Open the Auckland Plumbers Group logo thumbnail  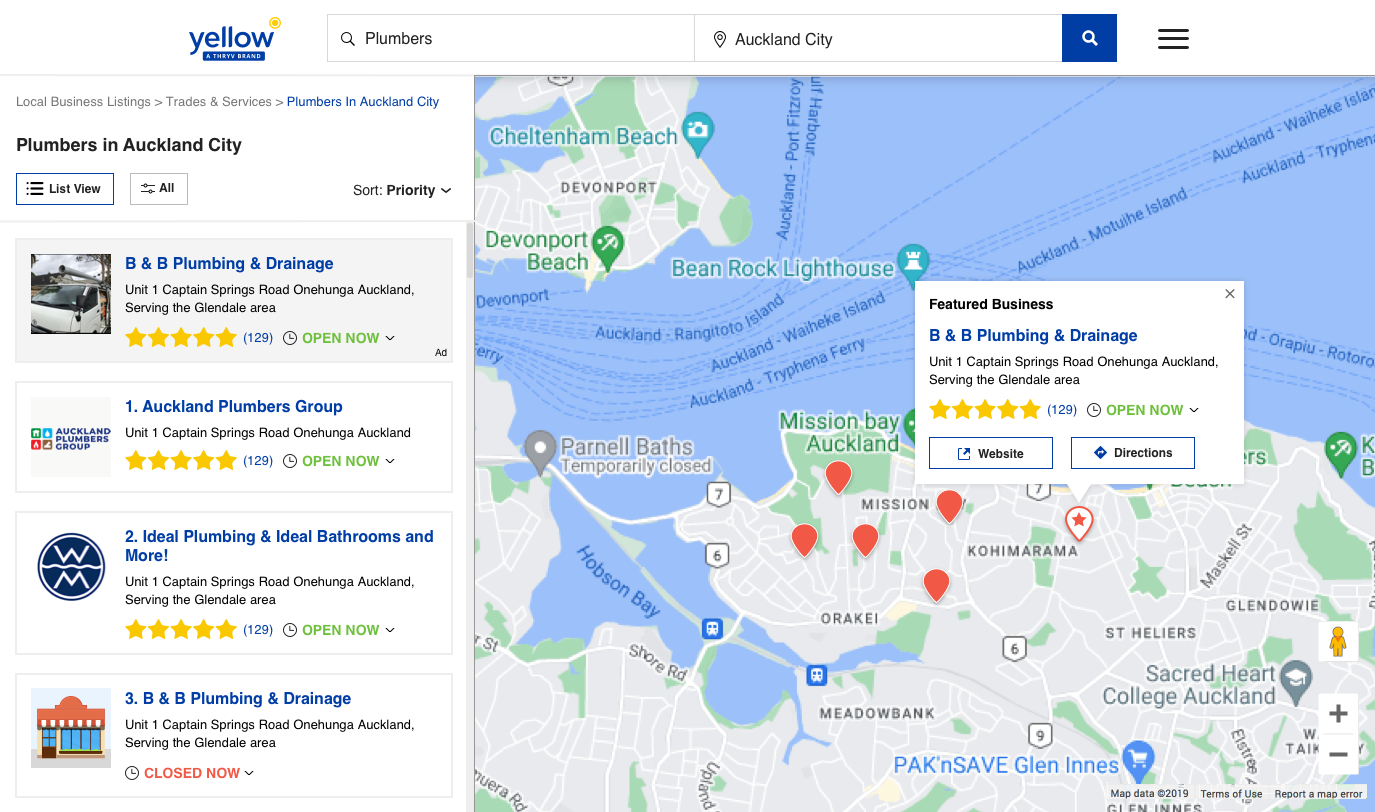tap(70, 436)
